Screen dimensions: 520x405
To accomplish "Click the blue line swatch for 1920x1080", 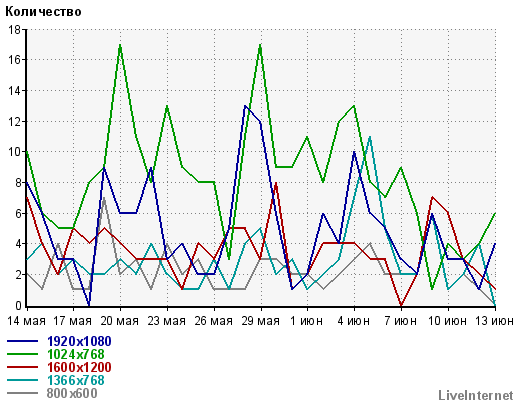I will (22, 341).
